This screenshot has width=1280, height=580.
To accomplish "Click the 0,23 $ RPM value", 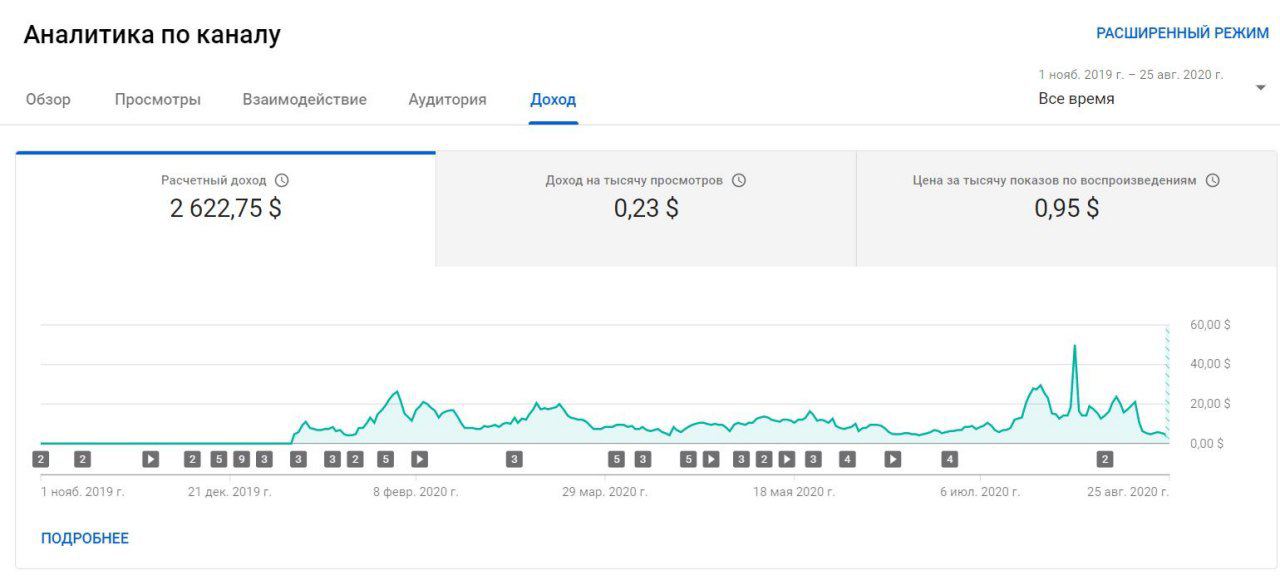I will (x=646, y=209).
